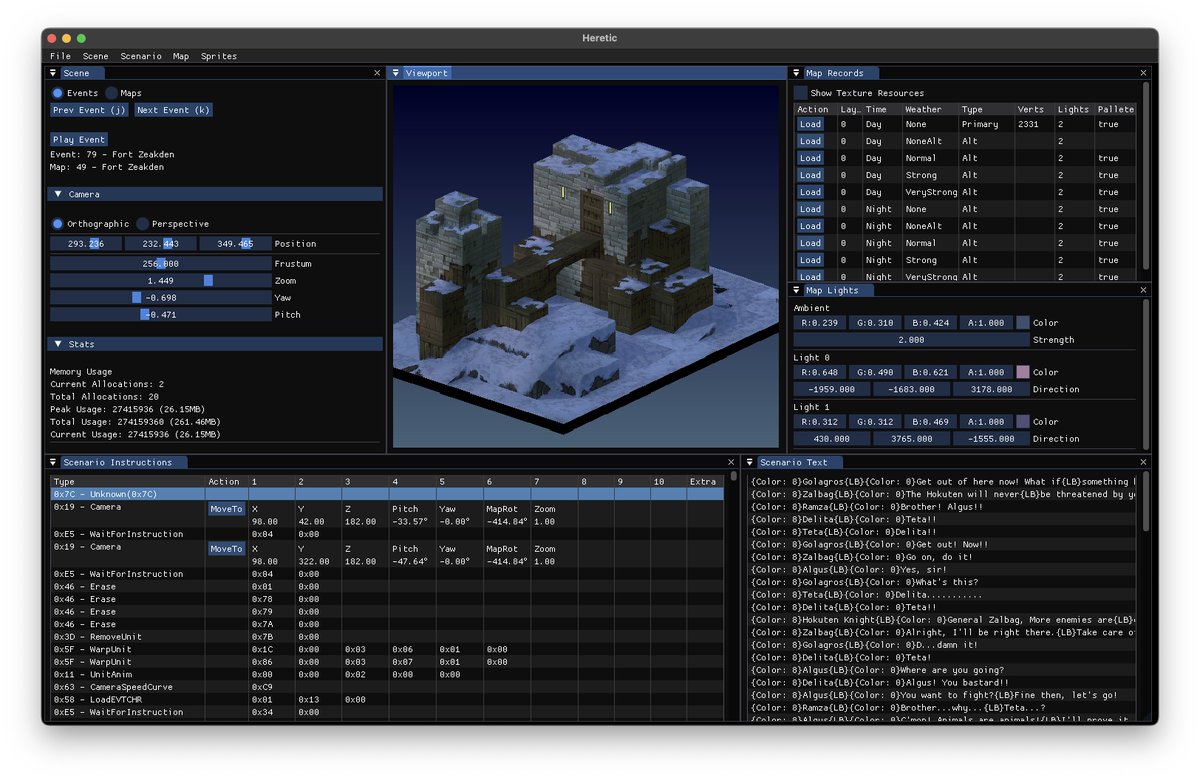Collapse the Scene panel triangle
Image resolution: width=1200 pixels, height=780 pixels.
point(55,73)
